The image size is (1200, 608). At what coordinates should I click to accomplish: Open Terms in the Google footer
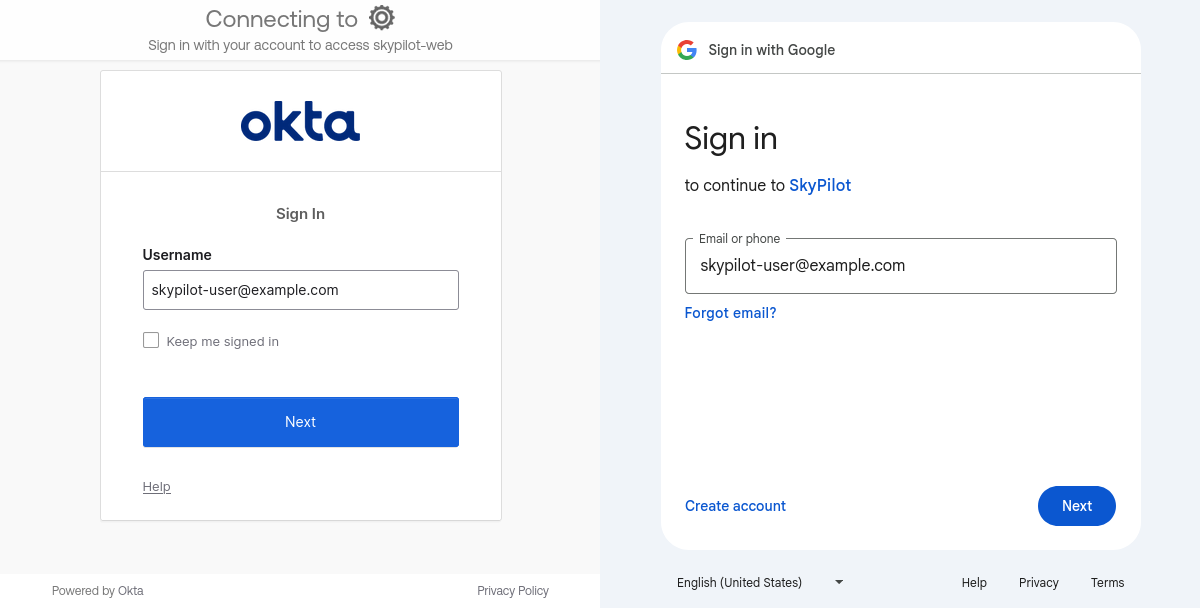point(1107,582)
